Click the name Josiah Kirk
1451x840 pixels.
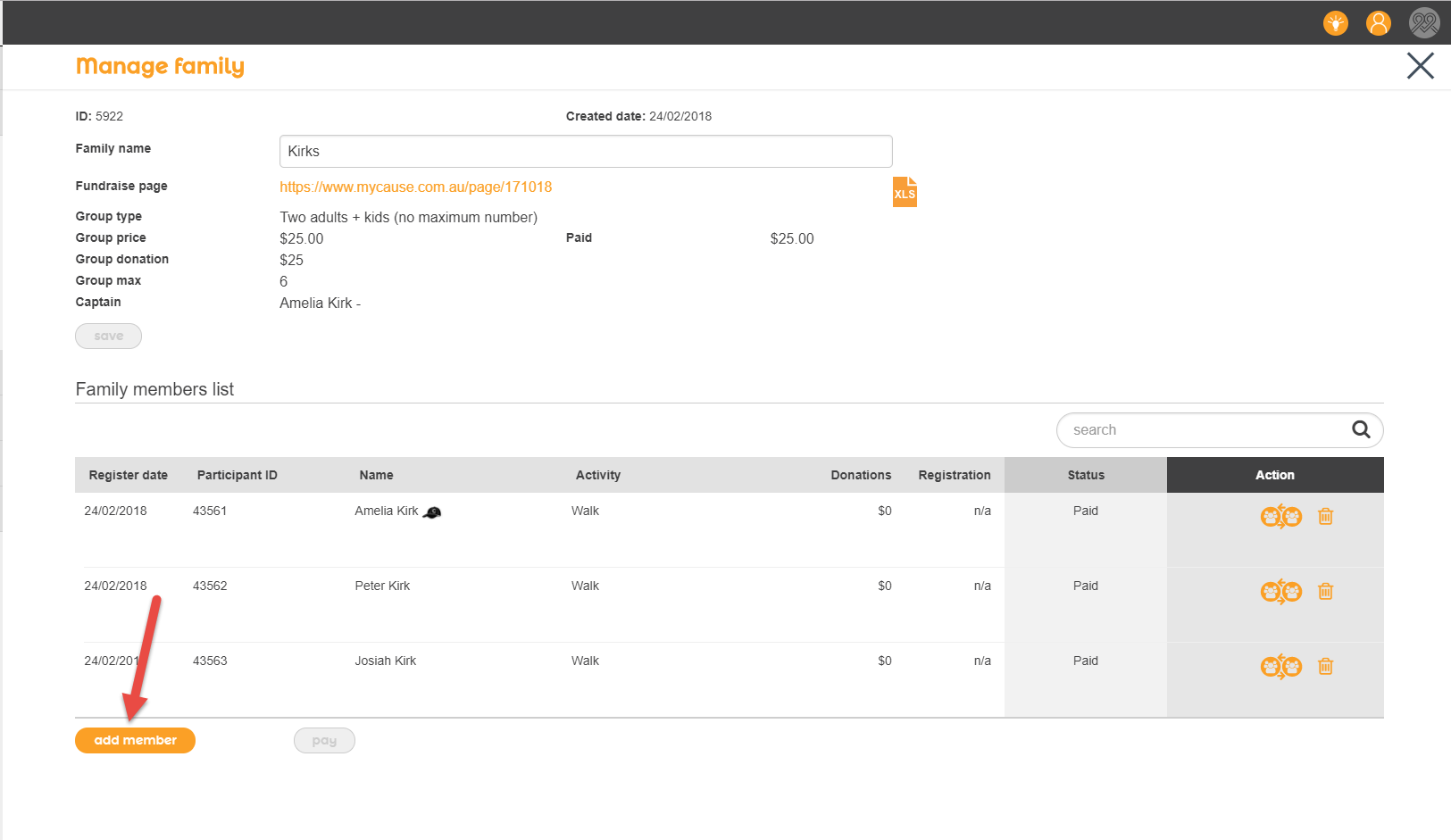click(x=385, y=661)
